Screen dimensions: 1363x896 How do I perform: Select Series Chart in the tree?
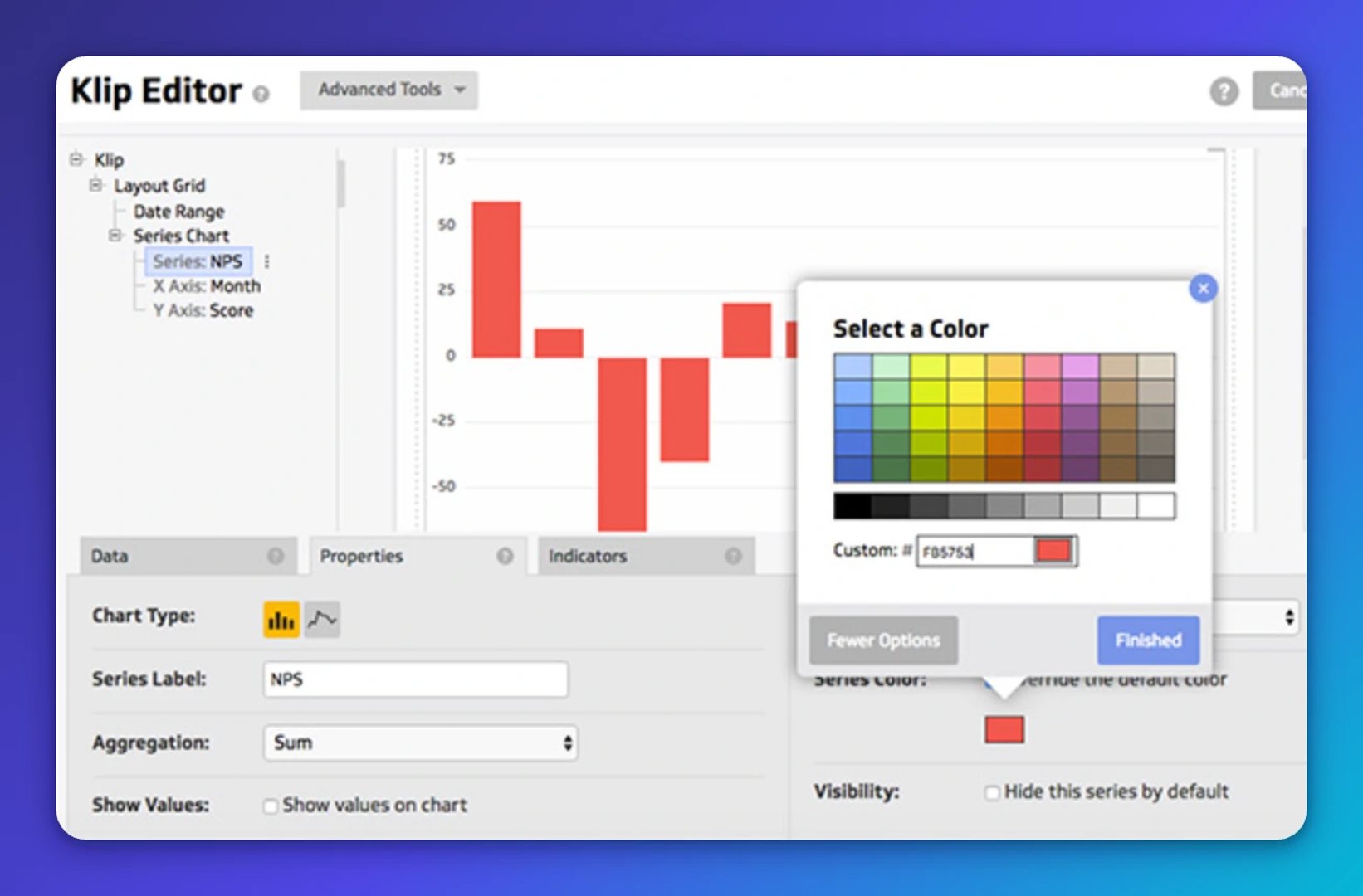(181, 236)
